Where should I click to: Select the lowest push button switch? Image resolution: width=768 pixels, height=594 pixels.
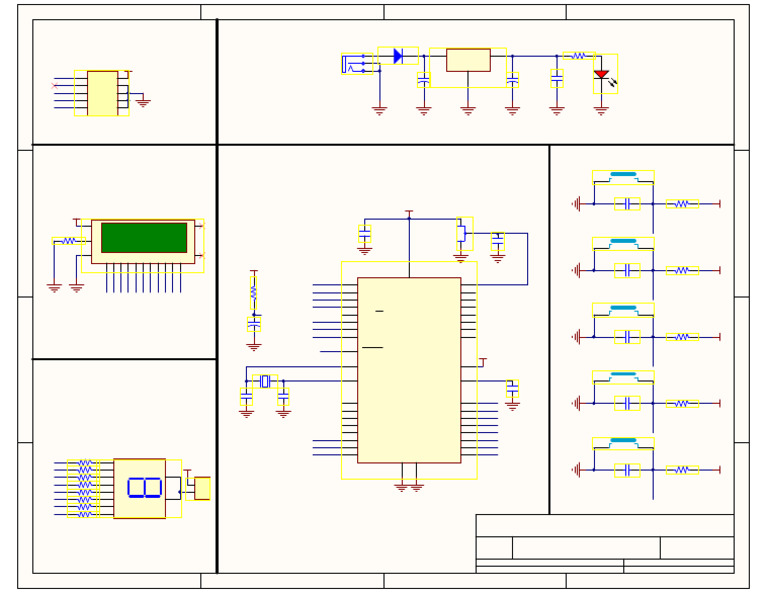(623, 444)
